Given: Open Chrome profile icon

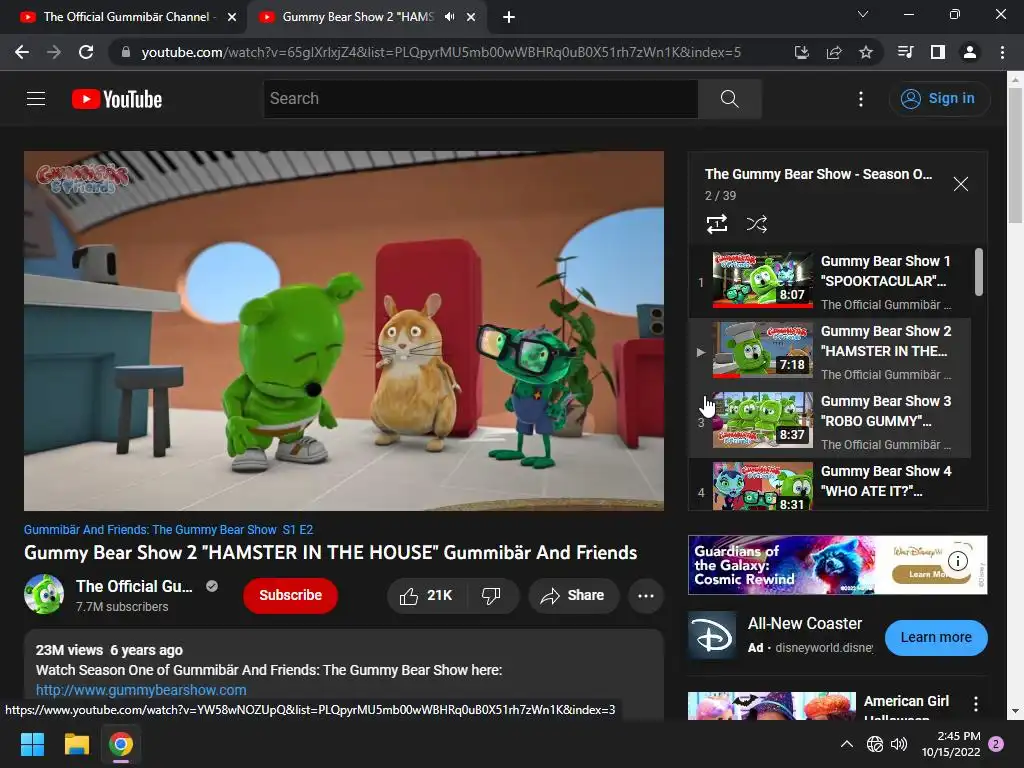Looking at the screenshot, I should coord(970,52).
